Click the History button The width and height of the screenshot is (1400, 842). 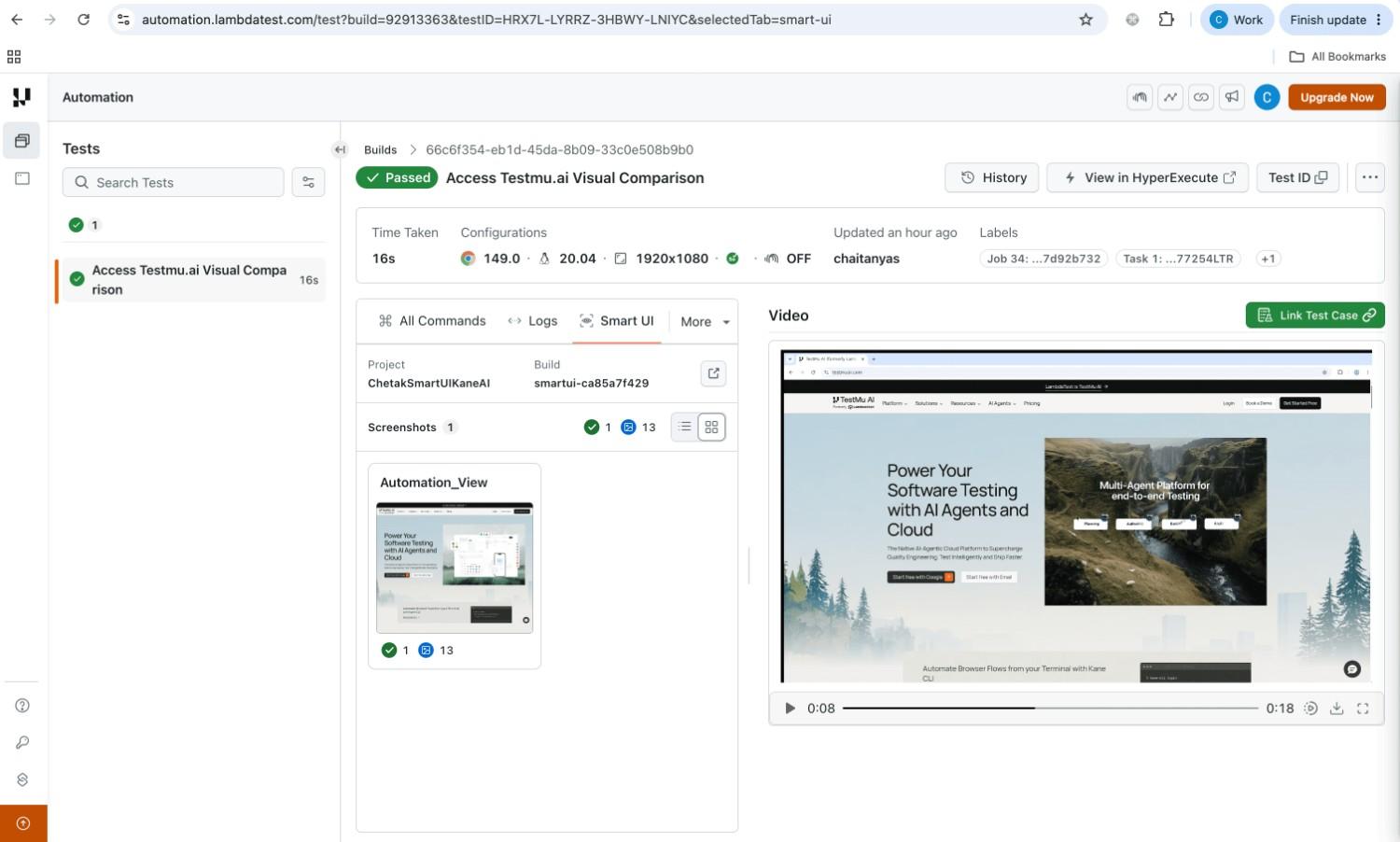click(993, 177)
